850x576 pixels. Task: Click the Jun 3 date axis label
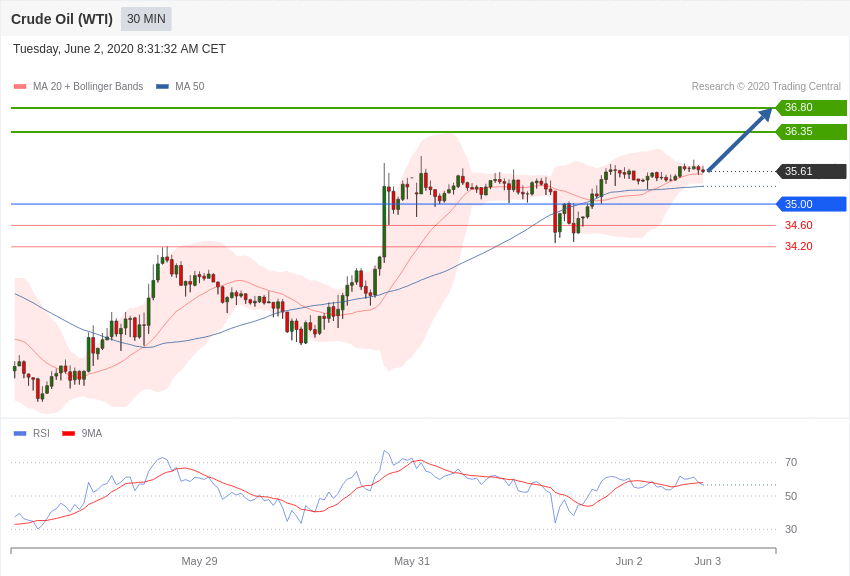[x=707, y=561]
